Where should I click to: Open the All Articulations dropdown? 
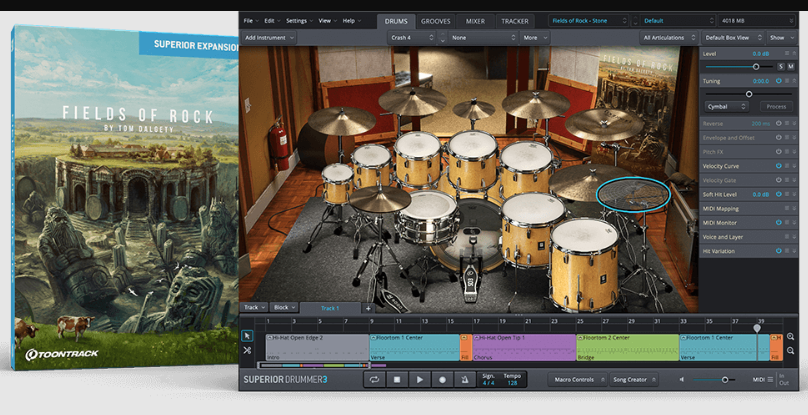668,37
